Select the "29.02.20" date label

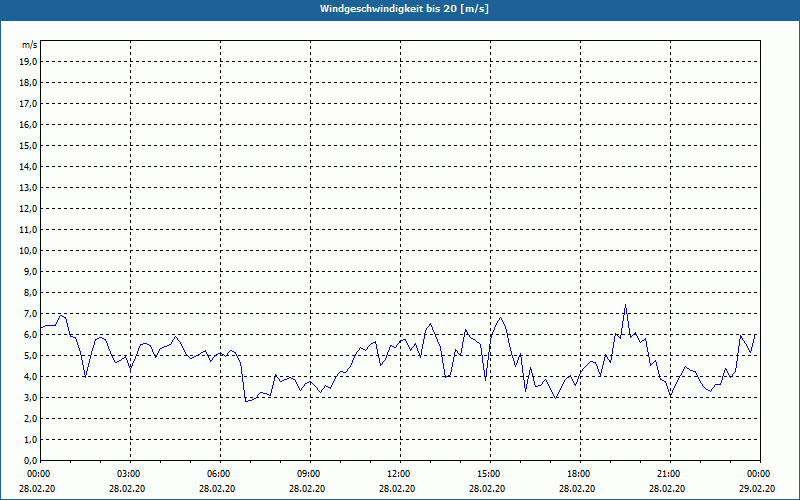(x=757, y=488)
